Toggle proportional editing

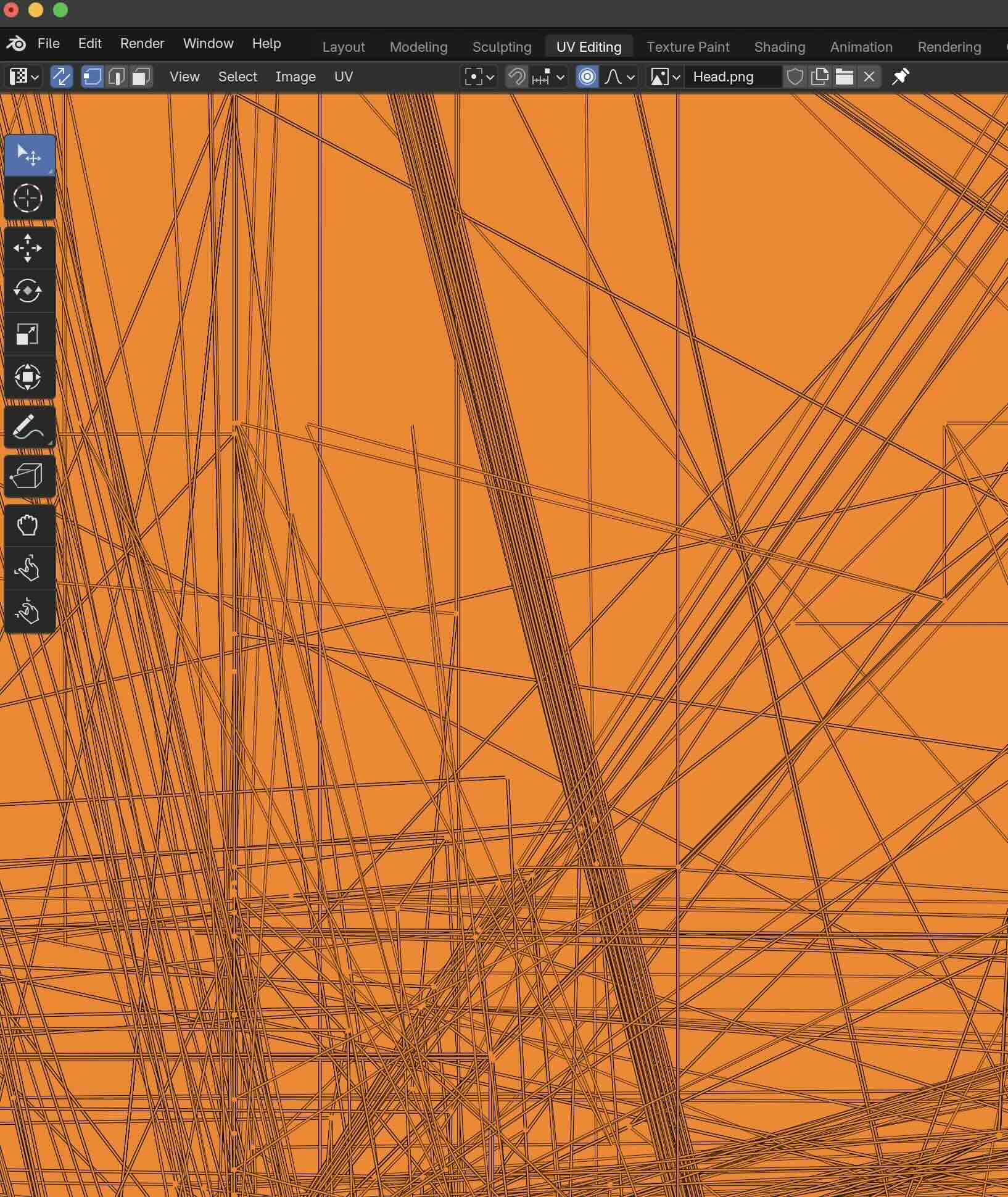click(x=587, y=77)
